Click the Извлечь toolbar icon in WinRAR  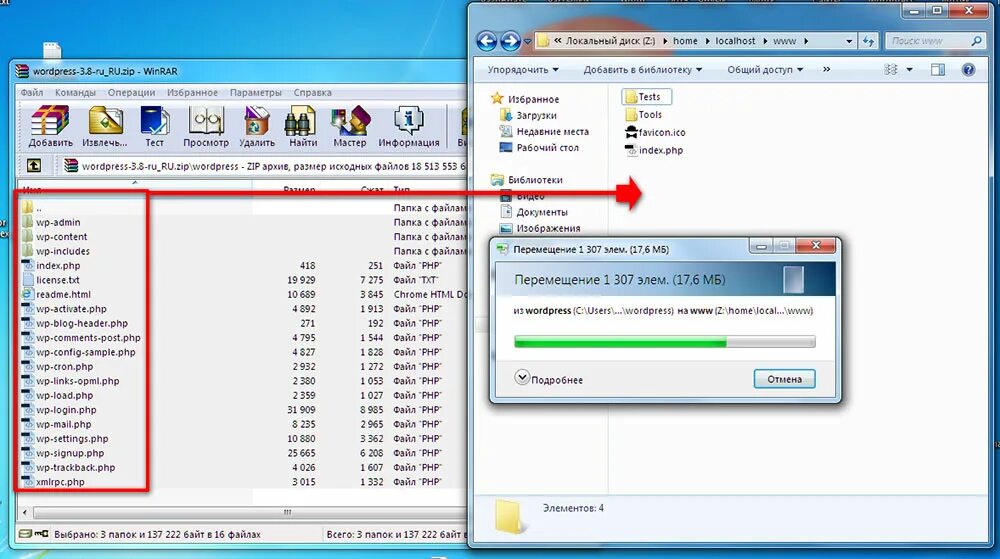[x=105, y=127]
